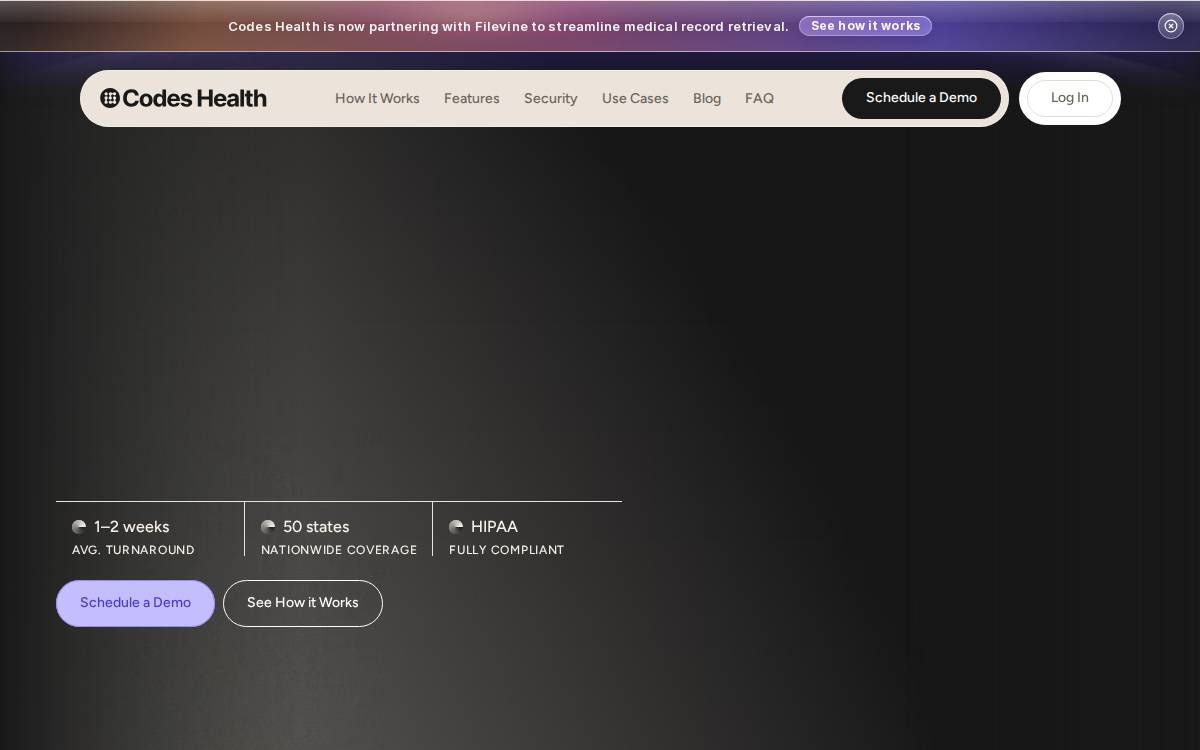
Task: Close the Filevine announcement banner
Action: coord(1171,26)
